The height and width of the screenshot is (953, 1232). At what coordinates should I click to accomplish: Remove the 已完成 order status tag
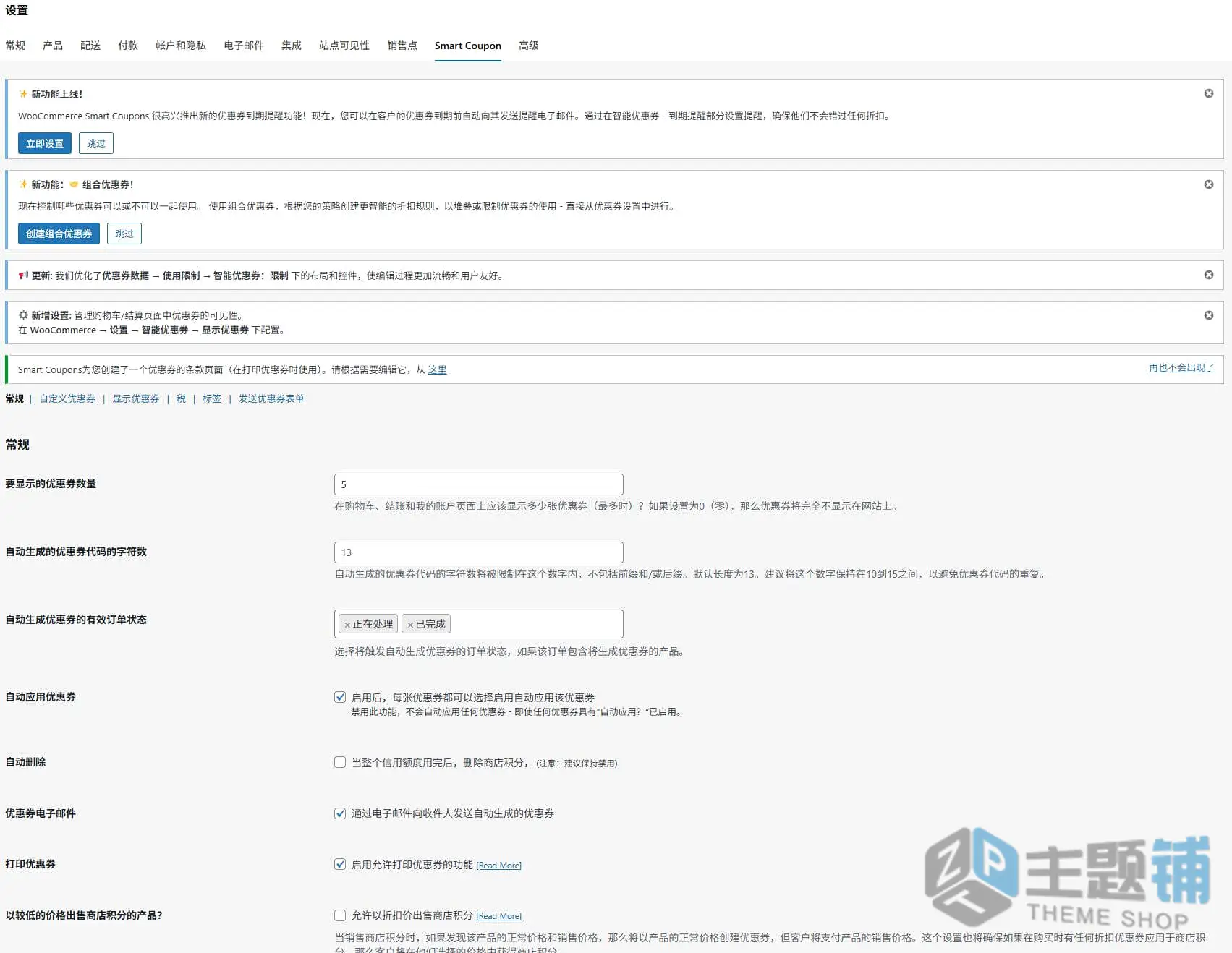pyautogui.click(x=410, y=625)
